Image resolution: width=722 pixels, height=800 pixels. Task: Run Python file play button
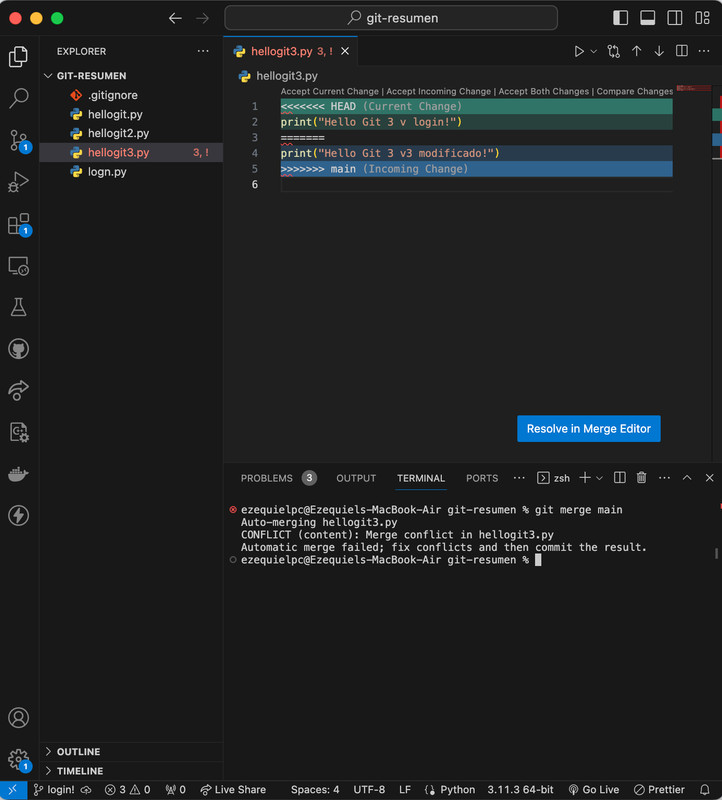pyautogui.click(x=579, y=51)
